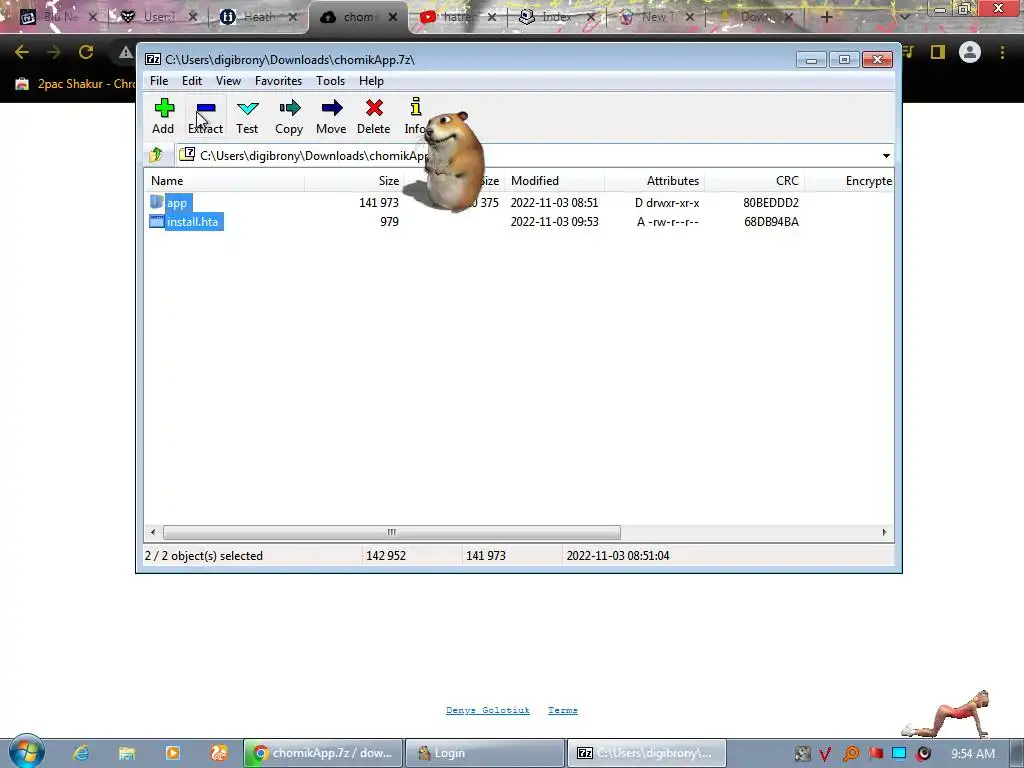Click the orange magnifier tray icon

click(x=850, y=754)
